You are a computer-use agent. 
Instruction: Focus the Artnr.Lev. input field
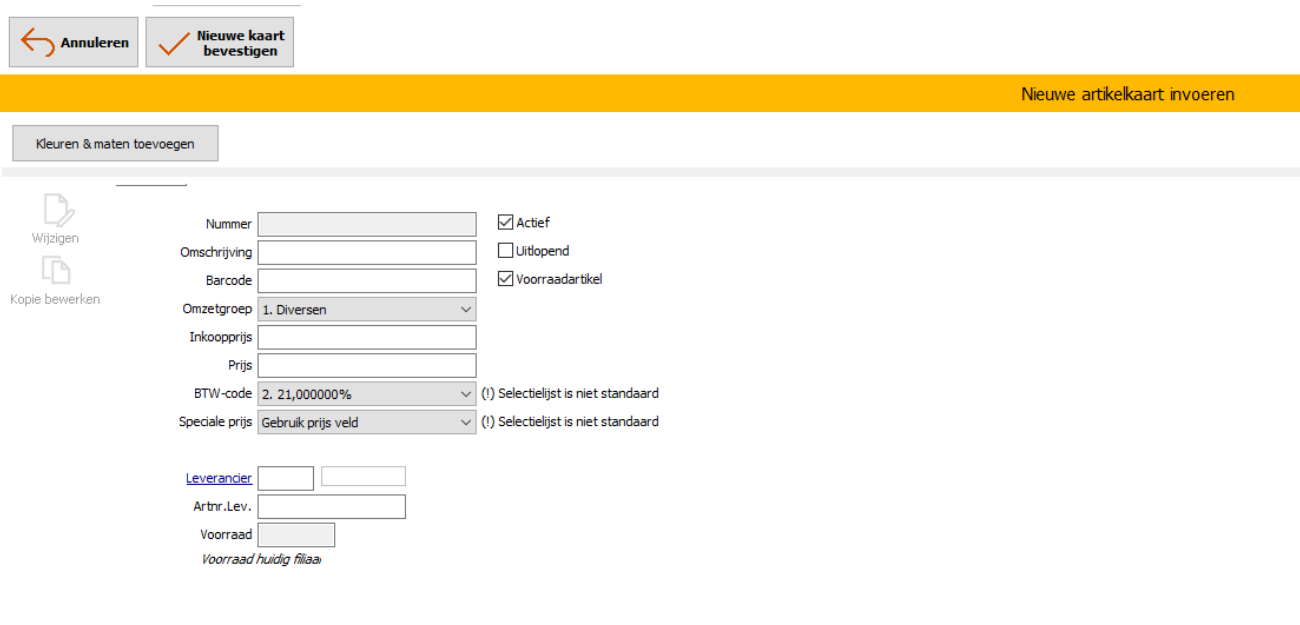tap(331, 507)
